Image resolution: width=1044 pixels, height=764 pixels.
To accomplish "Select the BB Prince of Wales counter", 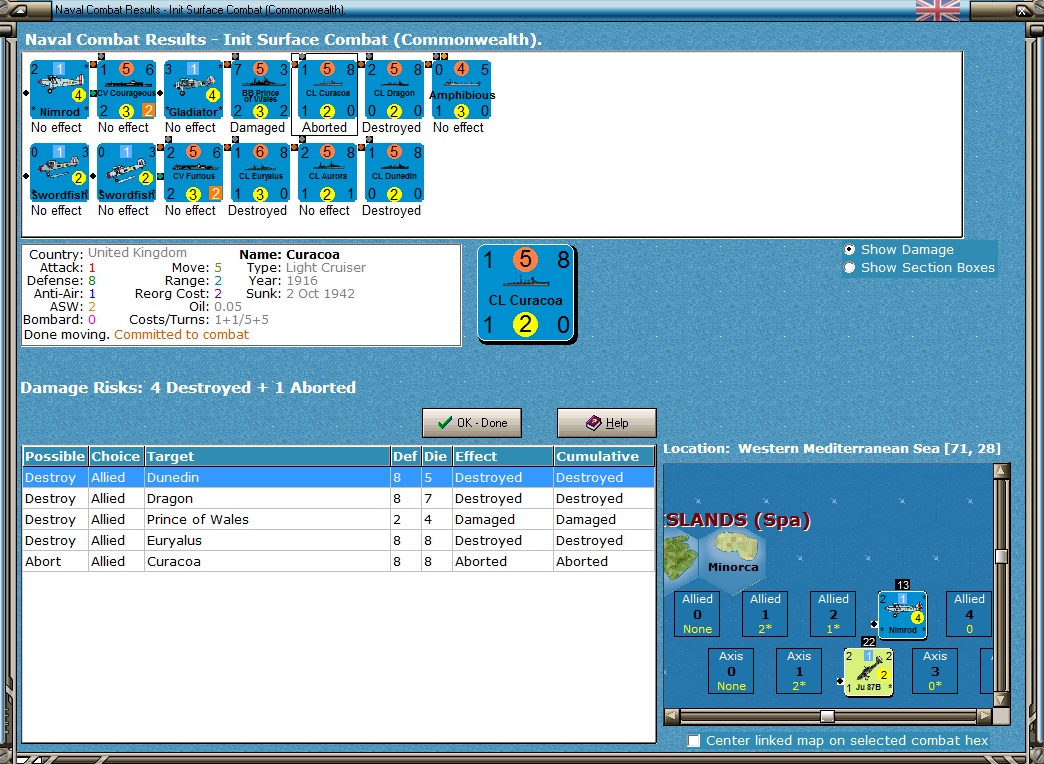I will tap(260, 90).
